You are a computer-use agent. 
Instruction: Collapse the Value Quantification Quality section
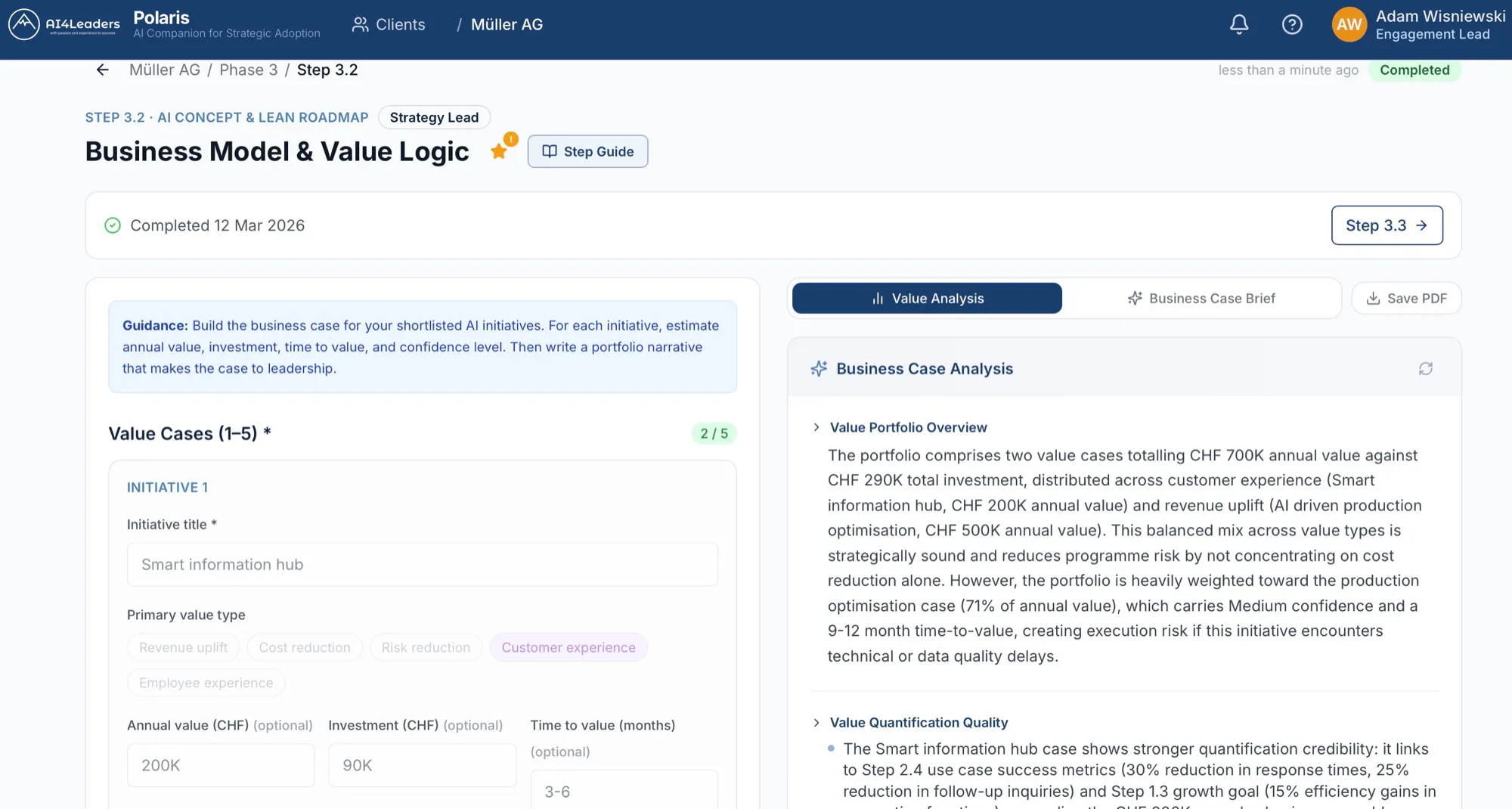click(816, 722)
